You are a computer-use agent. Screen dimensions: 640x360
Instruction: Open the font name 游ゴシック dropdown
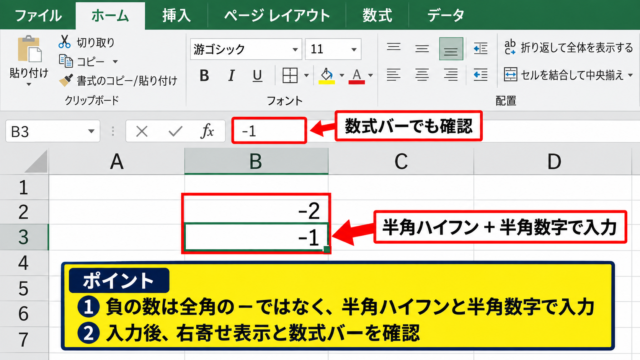coord(295,49)
